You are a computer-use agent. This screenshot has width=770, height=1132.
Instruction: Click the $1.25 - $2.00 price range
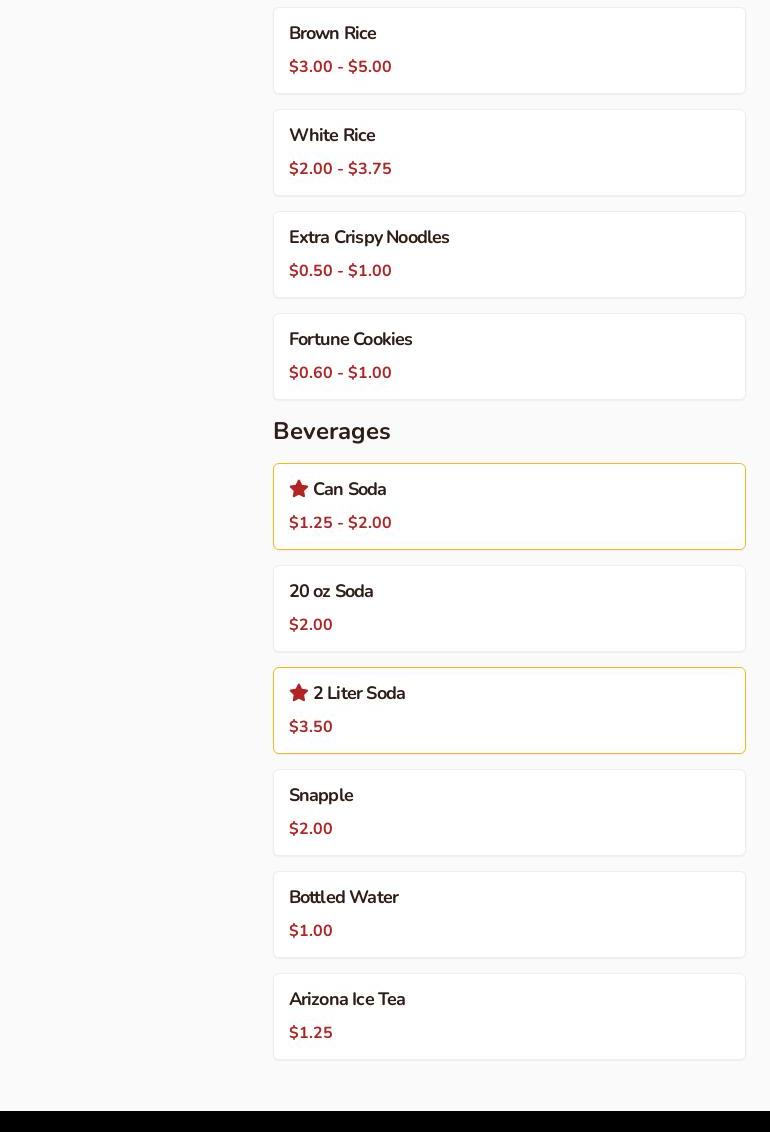[x=340, y=523]
